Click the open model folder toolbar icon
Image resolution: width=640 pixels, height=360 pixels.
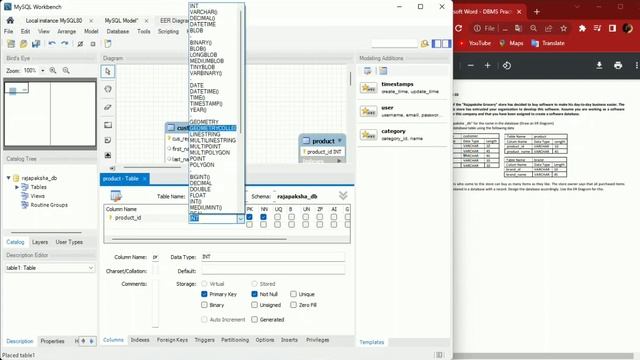point(24,44)
